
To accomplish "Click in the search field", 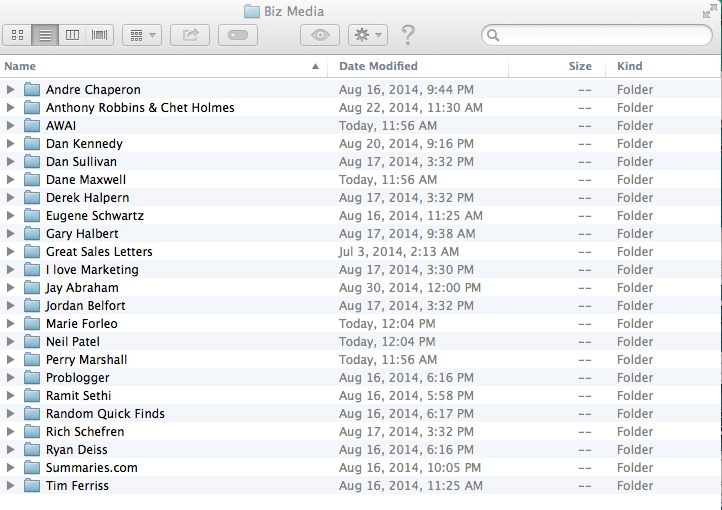I will [597, 35].
